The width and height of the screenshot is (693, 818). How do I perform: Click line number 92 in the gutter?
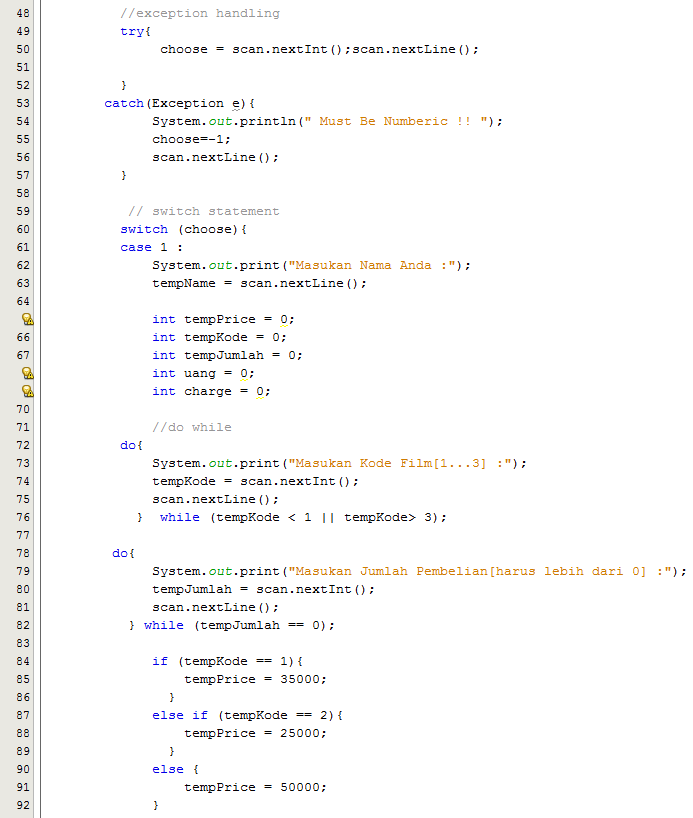[x=23, y=805]
